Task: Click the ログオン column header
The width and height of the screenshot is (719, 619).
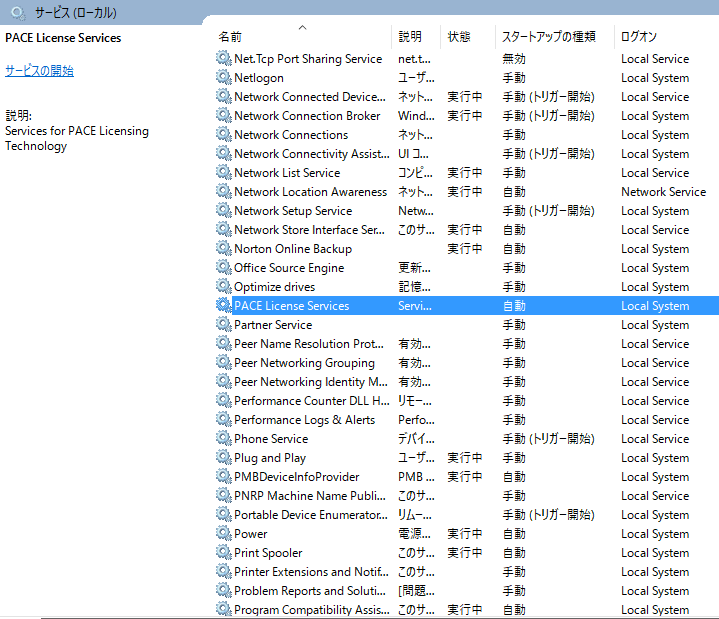Action: 638,37
